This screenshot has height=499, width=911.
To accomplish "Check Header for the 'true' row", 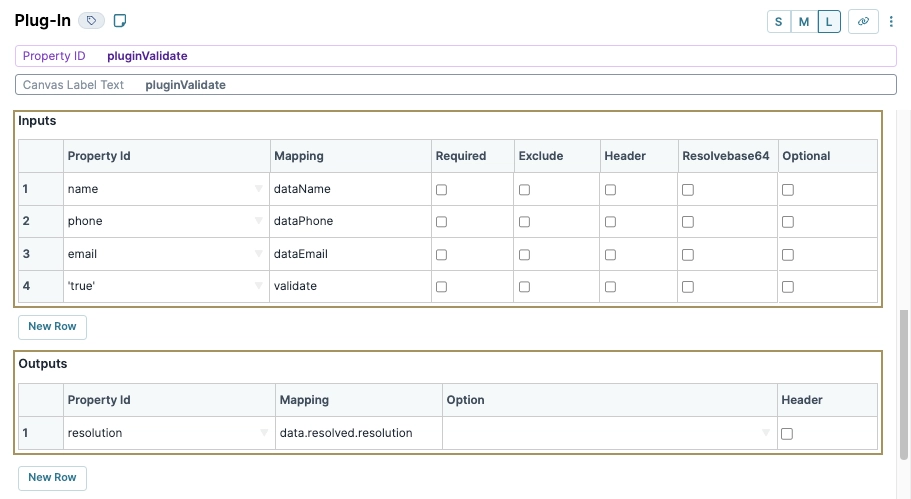I will 611,287.
